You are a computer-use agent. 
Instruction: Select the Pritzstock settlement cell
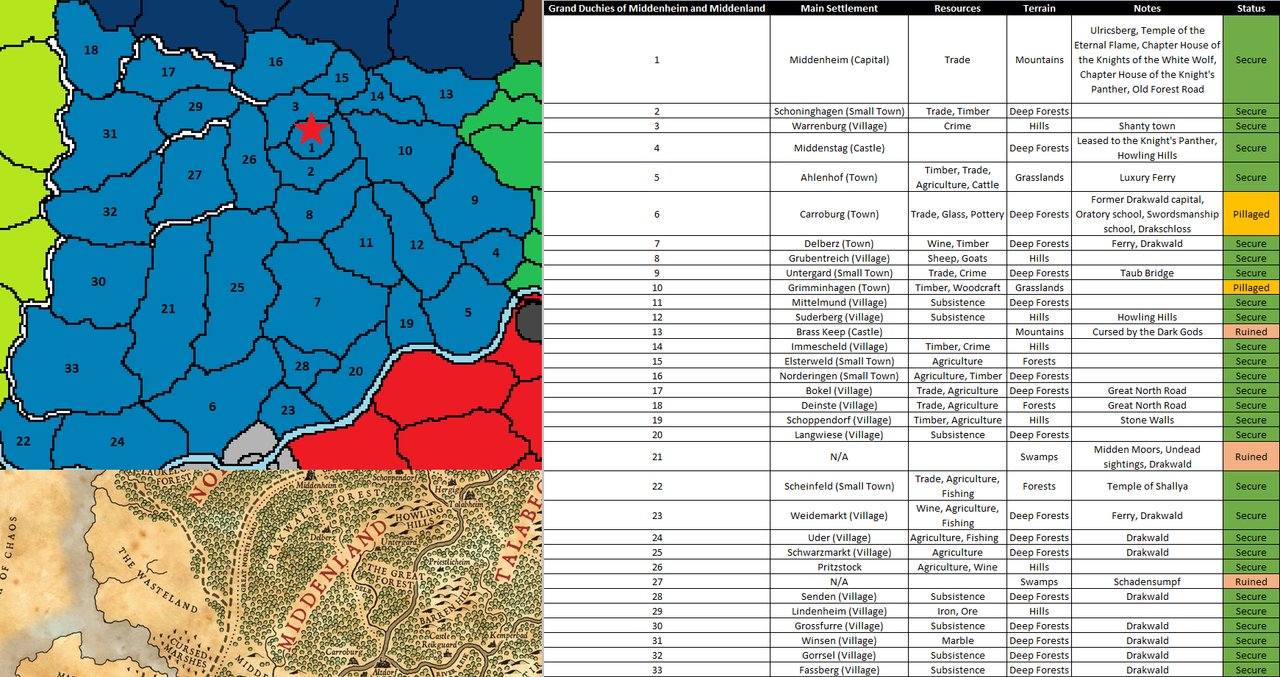(x=839, y=567)
